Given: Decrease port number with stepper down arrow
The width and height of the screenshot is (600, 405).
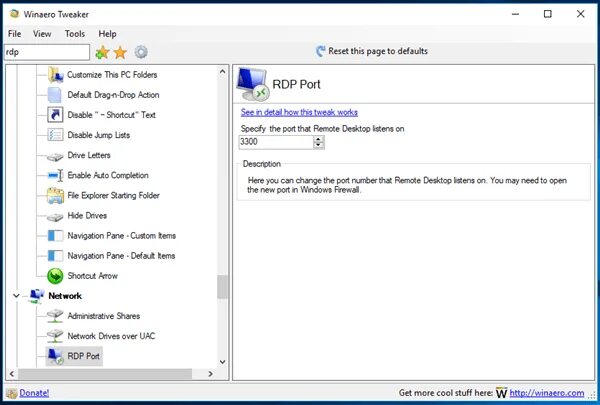Looking at the screenshot, I should click(x=318, y=145).
